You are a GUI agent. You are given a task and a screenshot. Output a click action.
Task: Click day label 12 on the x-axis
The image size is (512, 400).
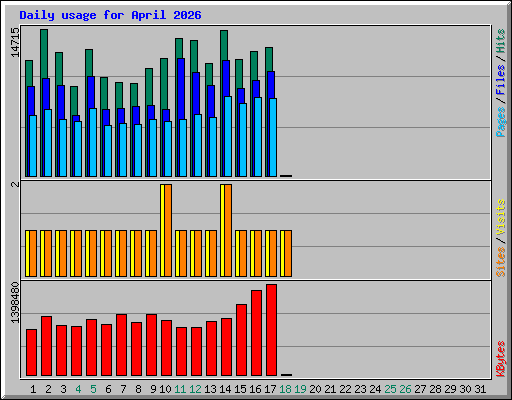195,389
